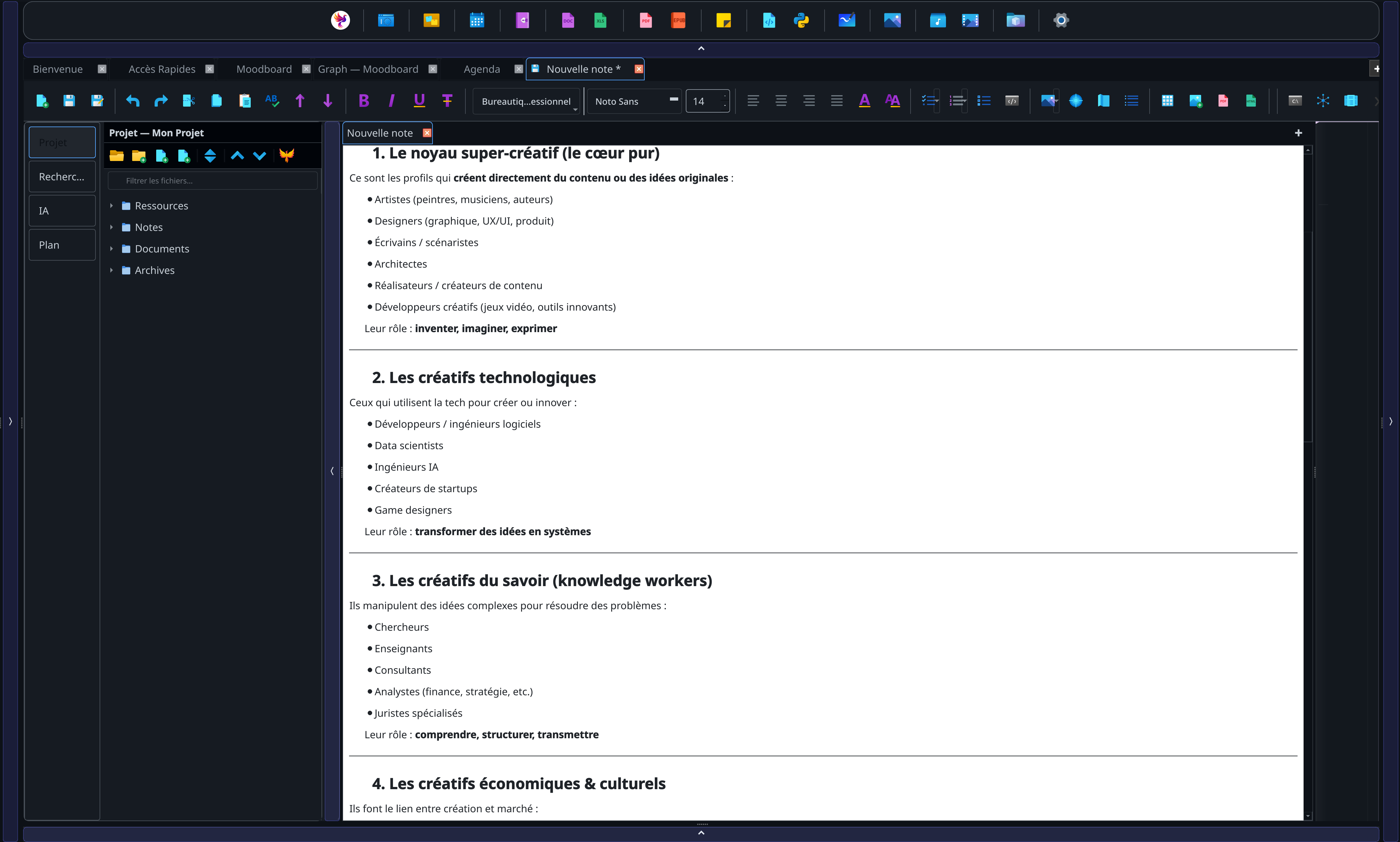Open the numbered list dropdown arrow
The image size is (1400, 842).
point(965,102)
